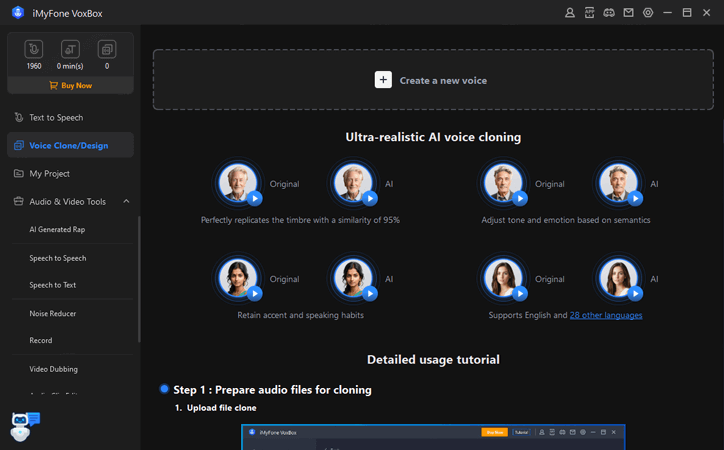724x450 pixels.
Task: Click the mail feedback icon
Action: (x=628, y=13)
